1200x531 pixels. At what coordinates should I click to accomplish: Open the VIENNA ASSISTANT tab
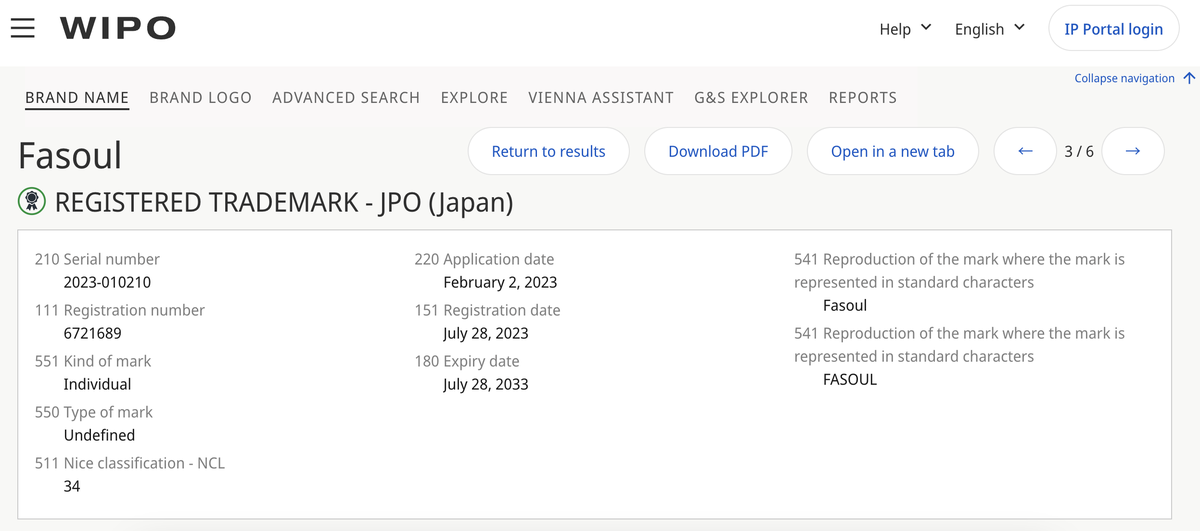pos(601,98)
